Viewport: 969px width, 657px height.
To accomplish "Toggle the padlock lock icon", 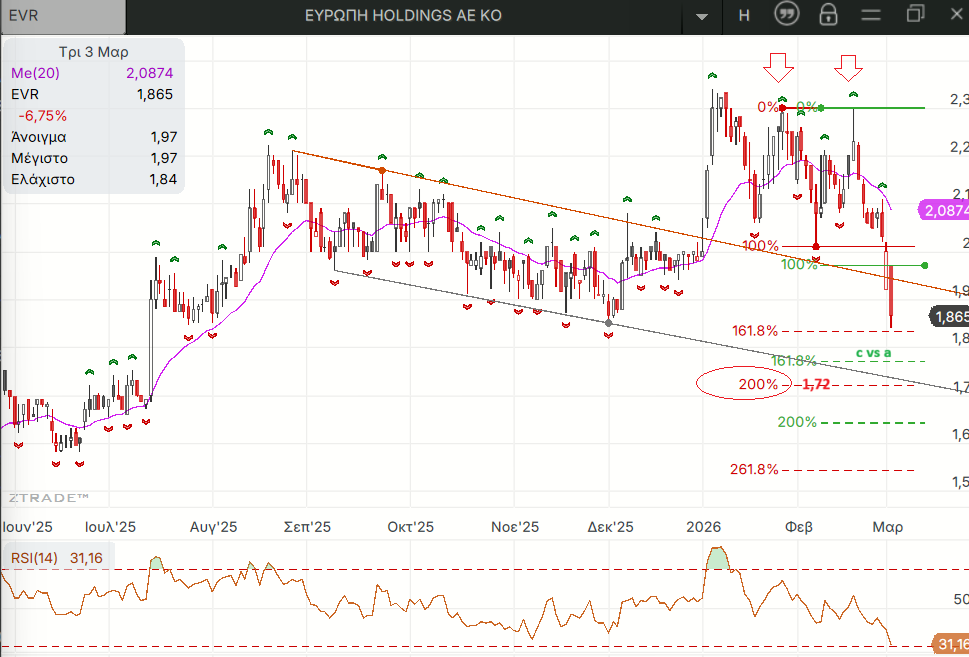I will (x=828, y=15).
